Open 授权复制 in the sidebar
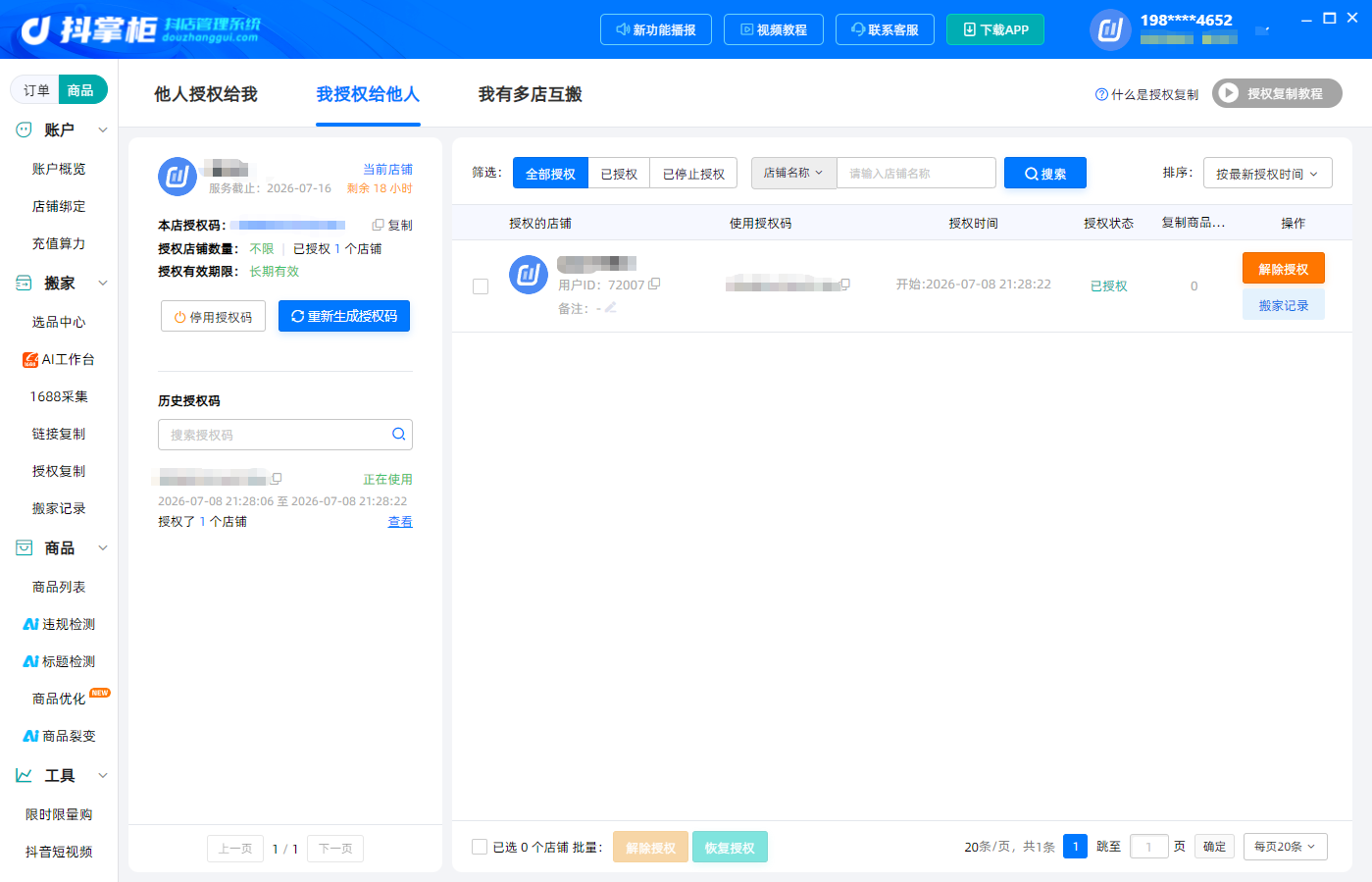 click(x=59, y=471)
